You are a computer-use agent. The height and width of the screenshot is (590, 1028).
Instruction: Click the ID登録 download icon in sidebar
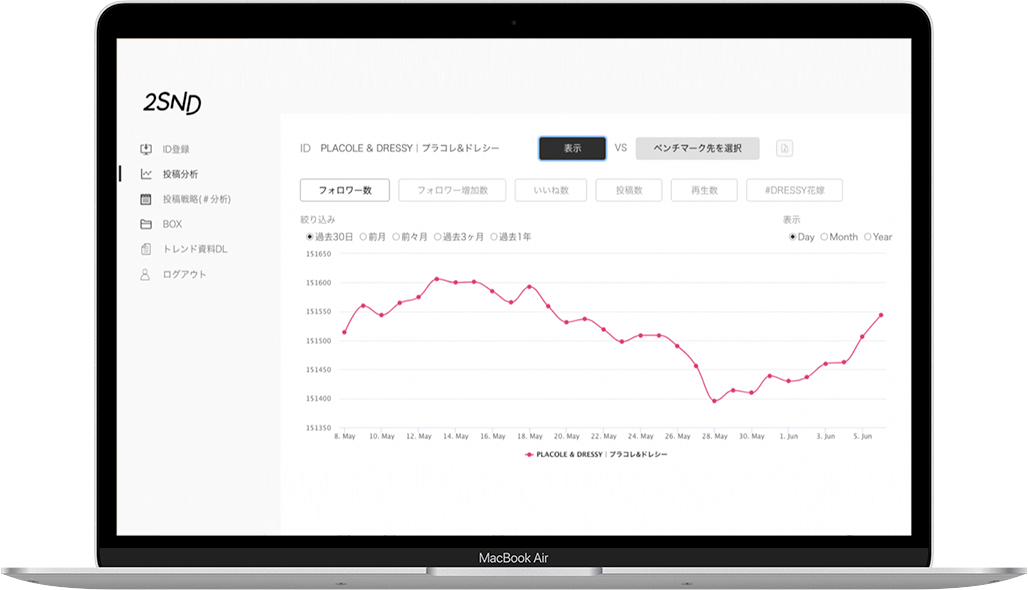(146, 149)
